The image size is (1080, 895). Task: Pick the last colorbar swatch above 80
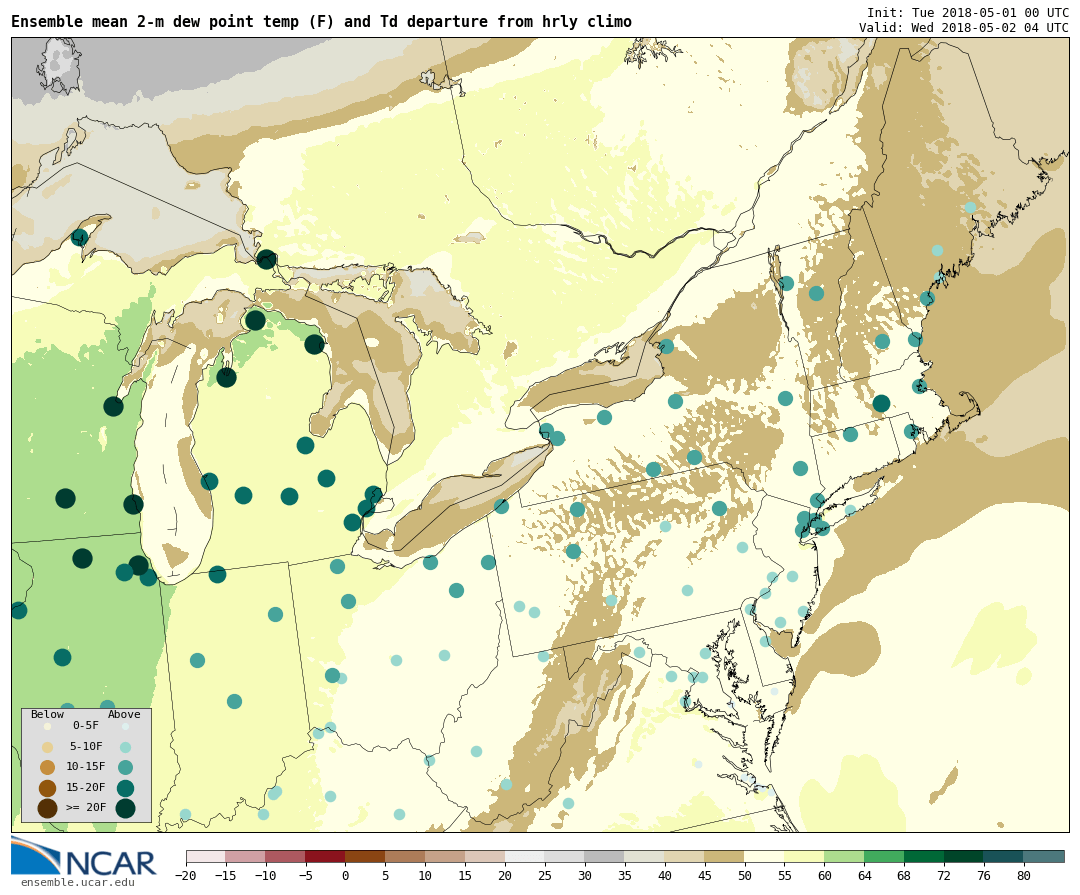pos(1044,856)
